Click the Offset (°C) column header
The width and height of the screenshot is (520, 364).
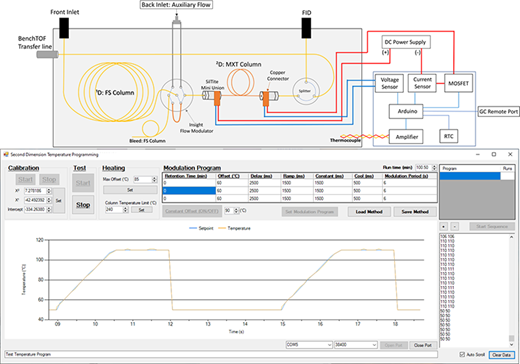click(x=232, y=176)
